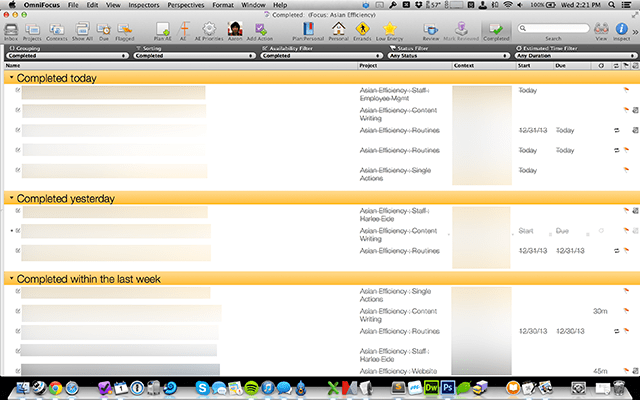Image resolution: width=640 pixels, height=400 pixels.
Task: Toggle checkbox of today's Content Writing action
Action: point(18,110)
